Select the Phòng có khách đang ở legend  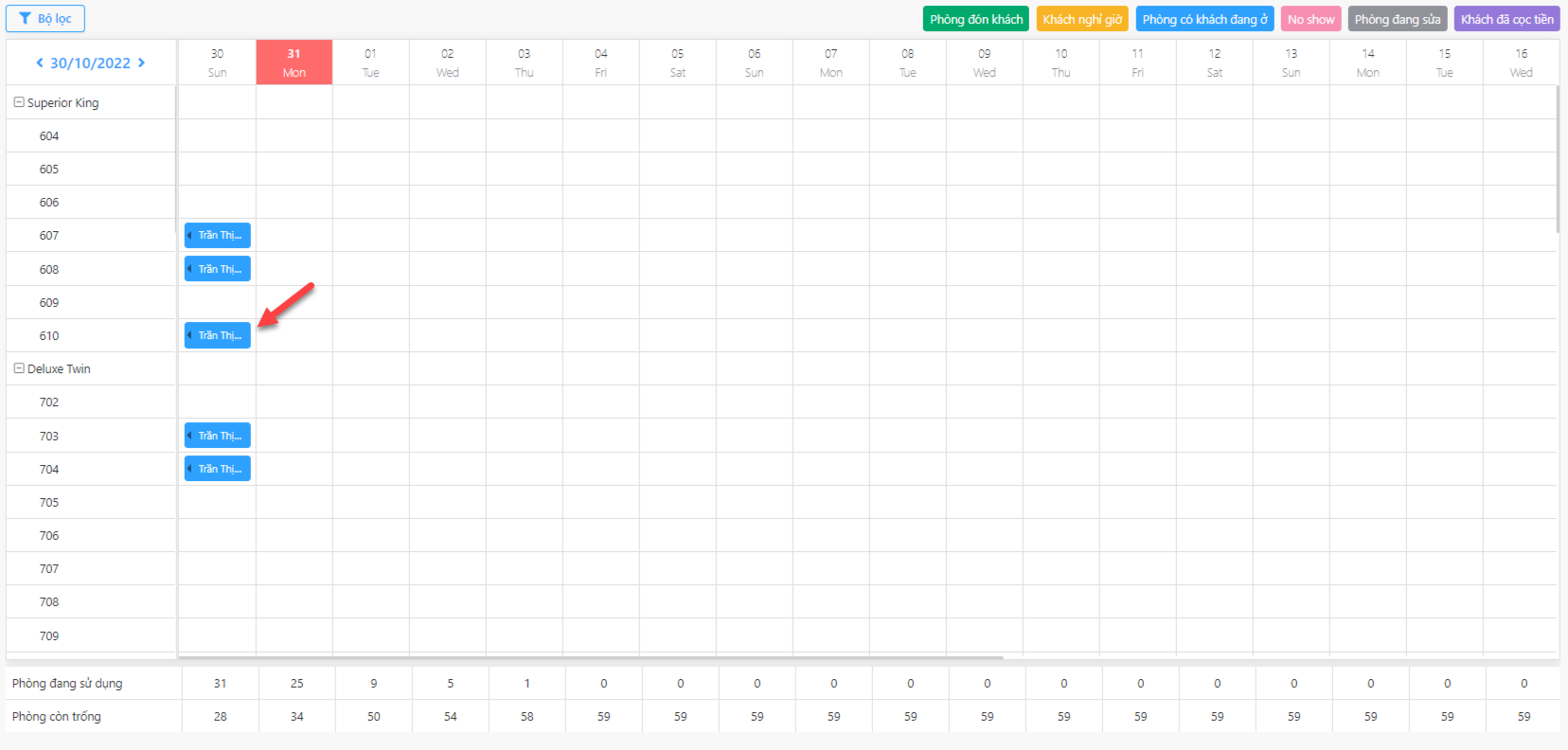(1205, 19)
